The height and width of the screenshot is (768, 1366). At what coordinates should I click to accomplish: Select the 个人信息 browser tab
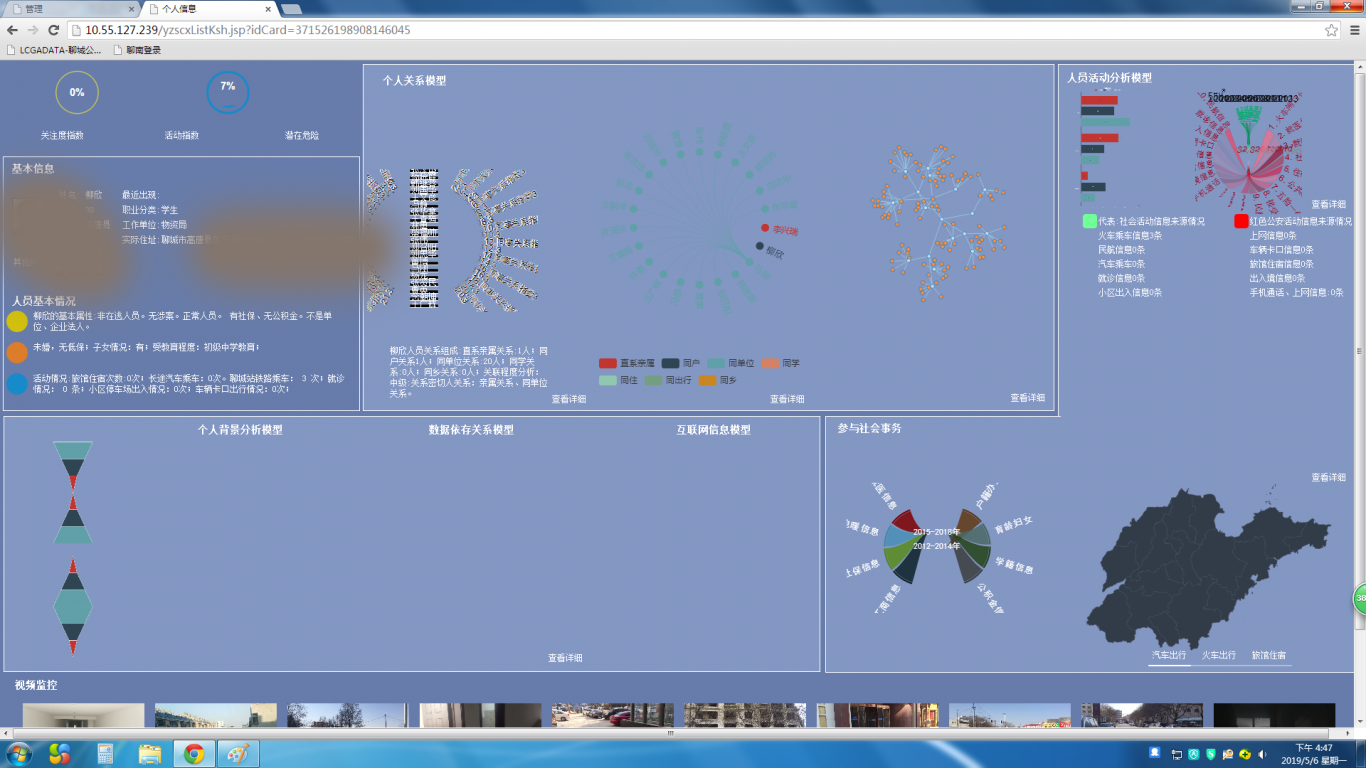(x=210, y=9)
